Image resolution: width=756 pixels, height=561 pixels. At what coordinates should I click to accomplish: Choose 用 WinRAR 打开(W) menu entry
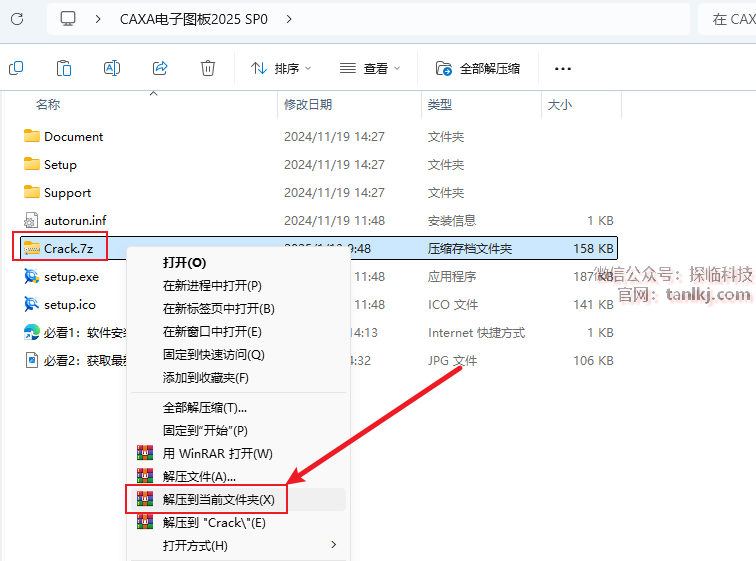(217, 454)
